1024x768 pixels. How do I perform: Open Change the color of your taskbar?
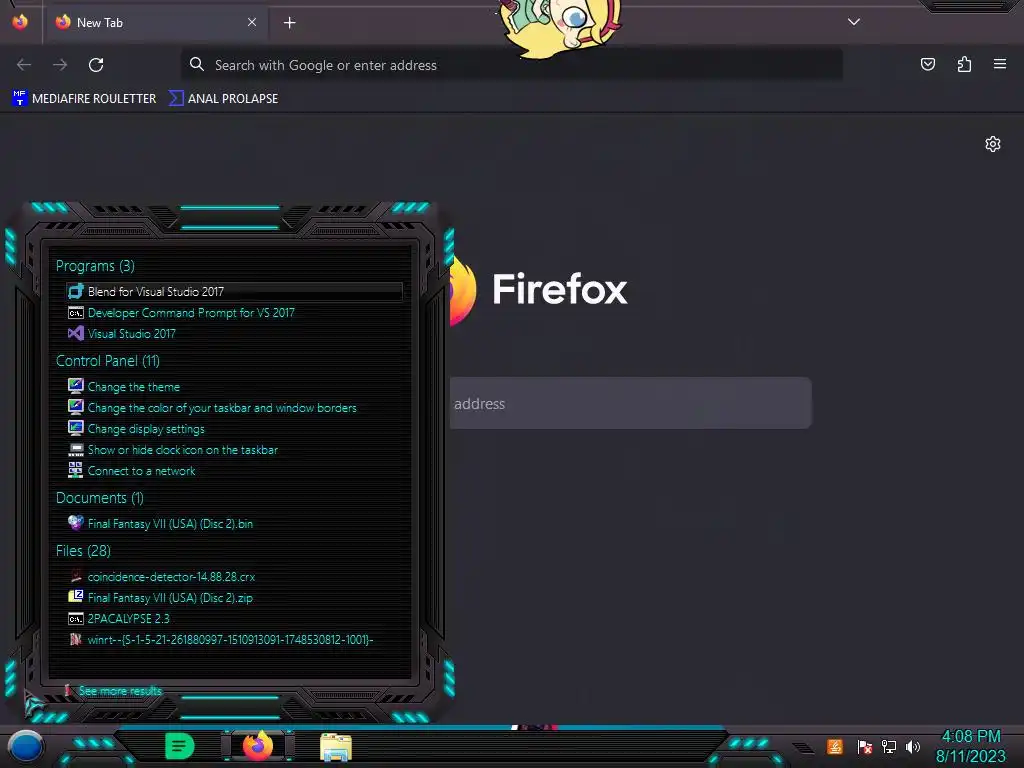tap(222, 408)
